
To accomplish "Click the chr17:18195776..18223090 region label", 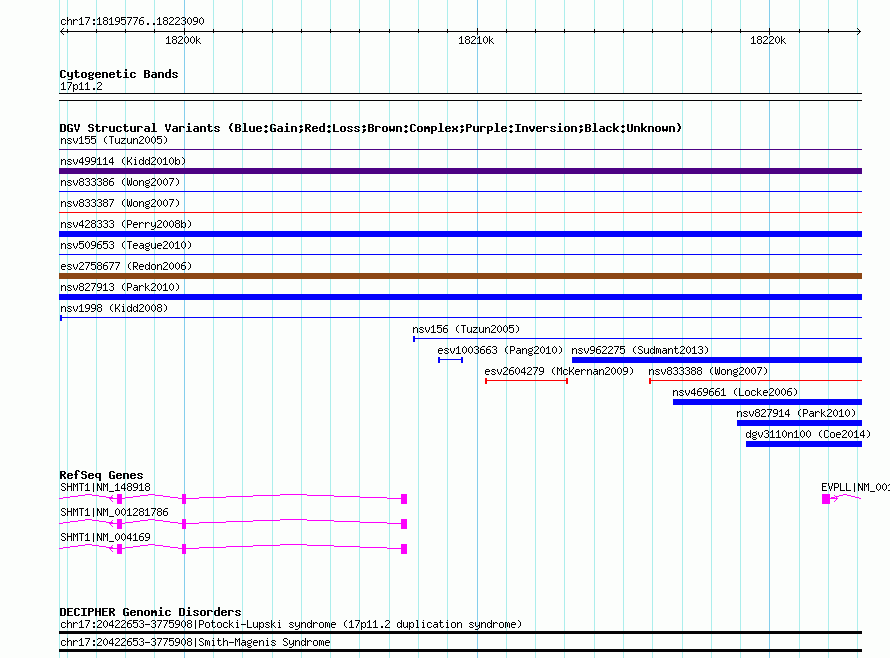I will (x=132, y=21).
